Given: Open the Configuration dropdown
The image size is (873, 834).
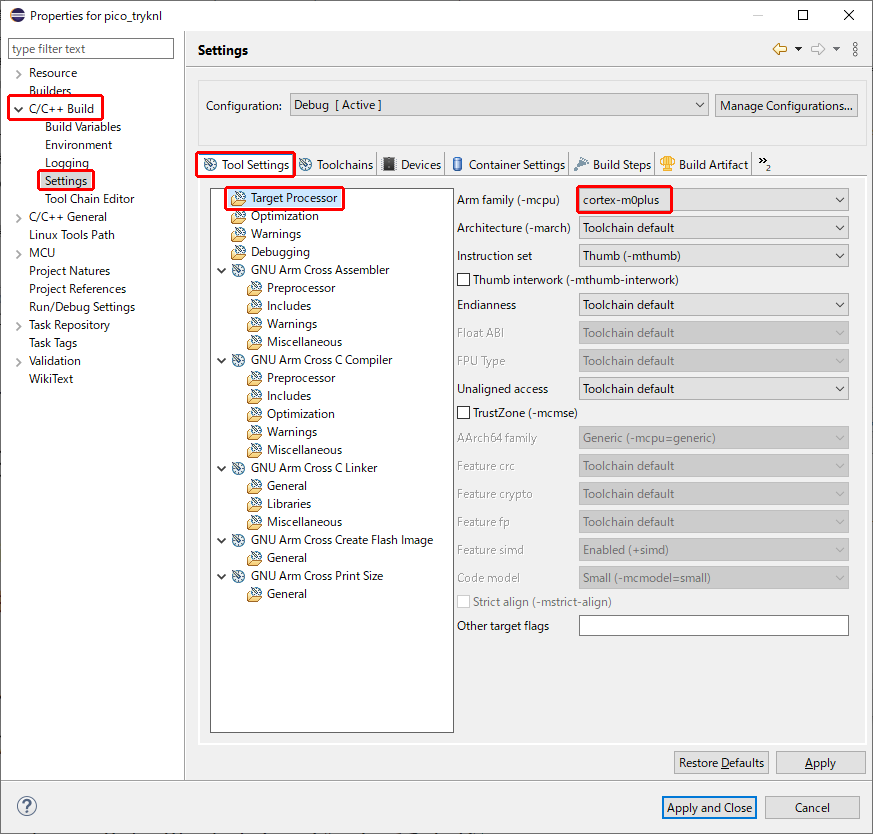Looking at the screenshot, I should (498, 105).
